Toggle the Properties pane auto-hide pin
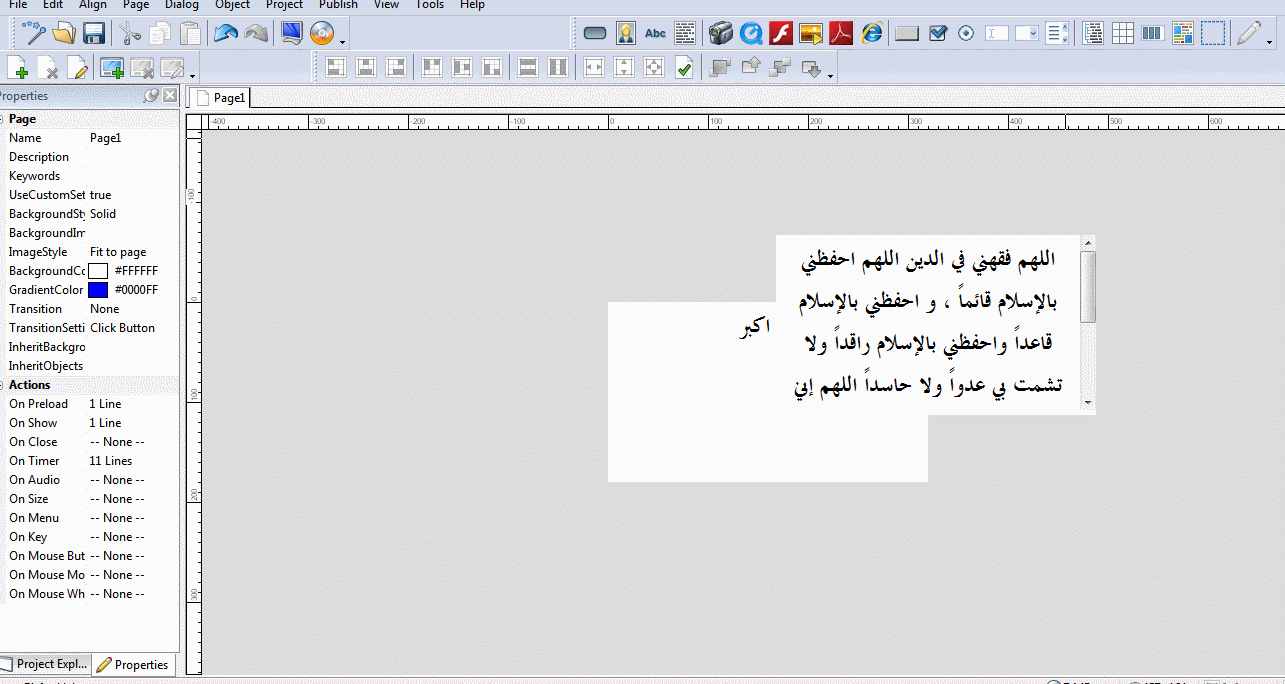This screenshot has height=684, width=1285. 151,96
